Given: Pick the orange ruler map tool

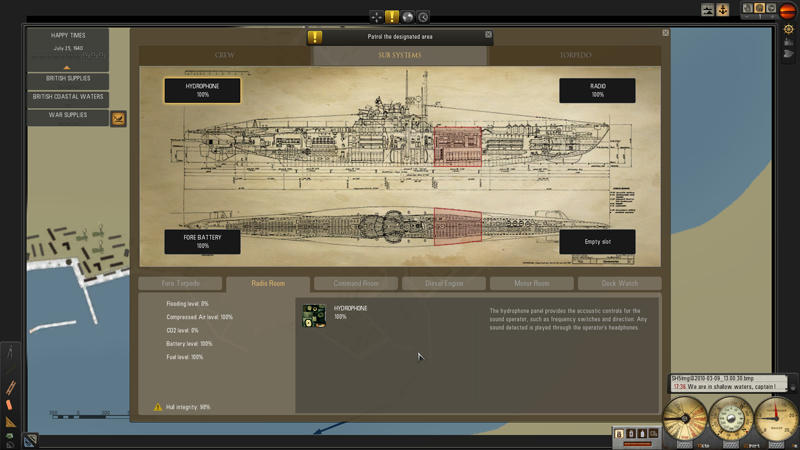Looking at the screenshot, I should pyautogui.click(x=11, y=386).
